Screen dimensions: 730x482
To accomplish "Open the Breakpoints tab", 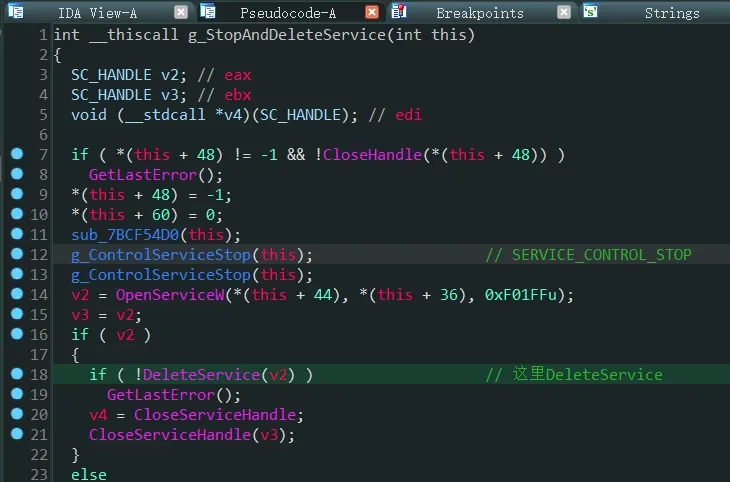I will pyautogui.click(x=480, y=13).
